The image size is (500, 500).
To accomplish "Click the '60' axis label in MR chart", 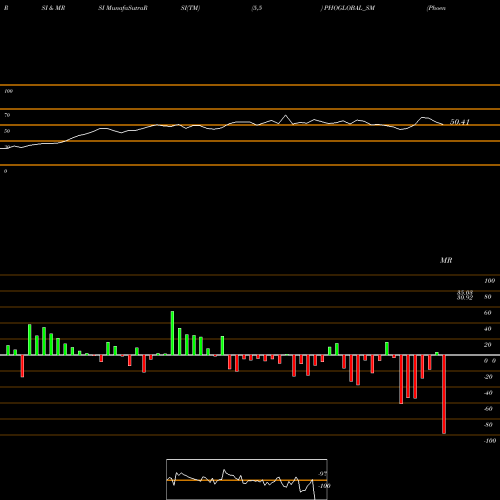I will (488, 313).
